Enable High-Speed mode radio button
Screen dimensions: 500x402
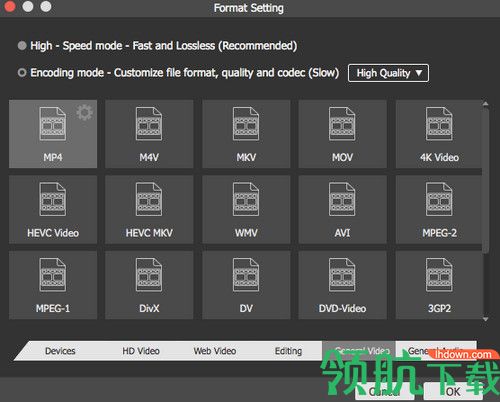[22, 46]
